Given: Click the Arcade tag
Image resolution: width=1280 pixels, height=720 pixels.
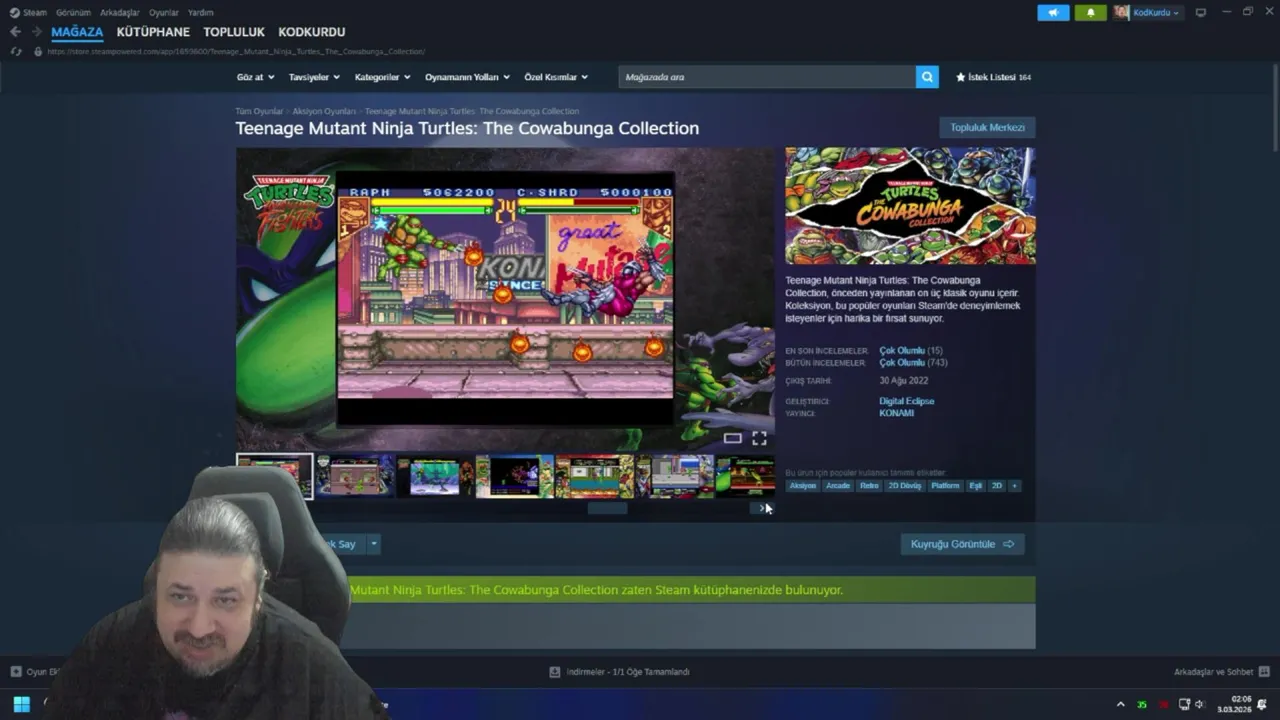Looking at the screenshot, I should point(837,486).
